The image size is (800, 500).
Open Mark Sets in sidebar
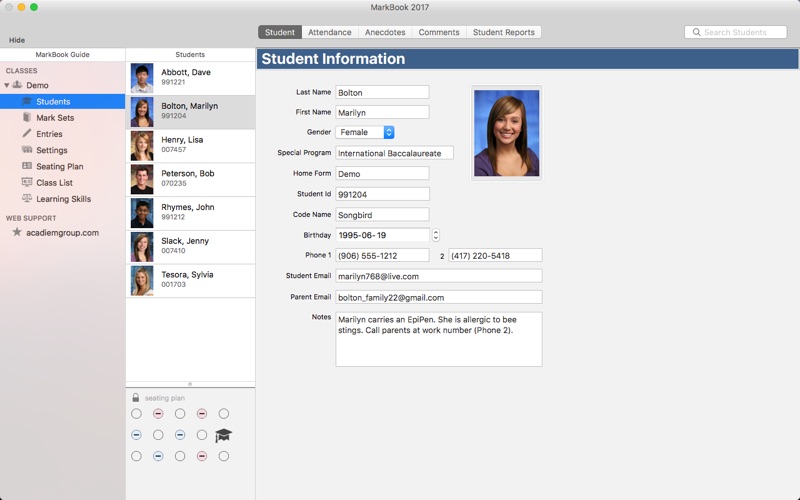coord(55,118)
